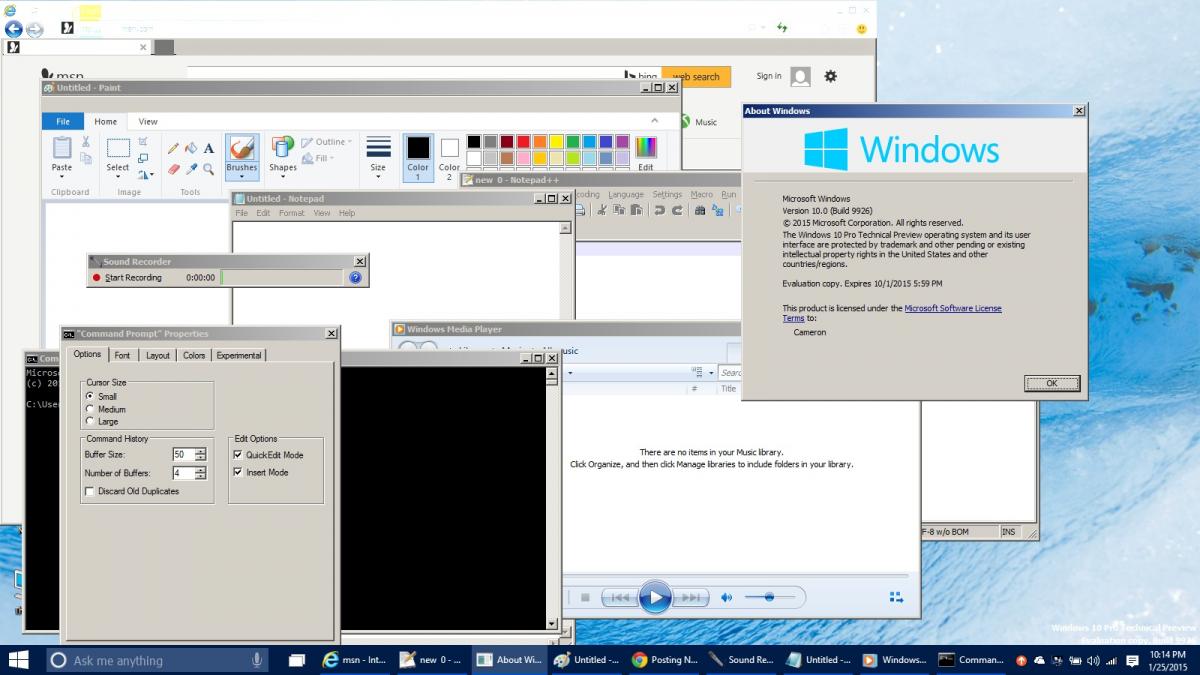Viewport: 1200px width, 675px height.
Task: Pick the Eraser tool in Paint
Action: (x=173, y=169)
